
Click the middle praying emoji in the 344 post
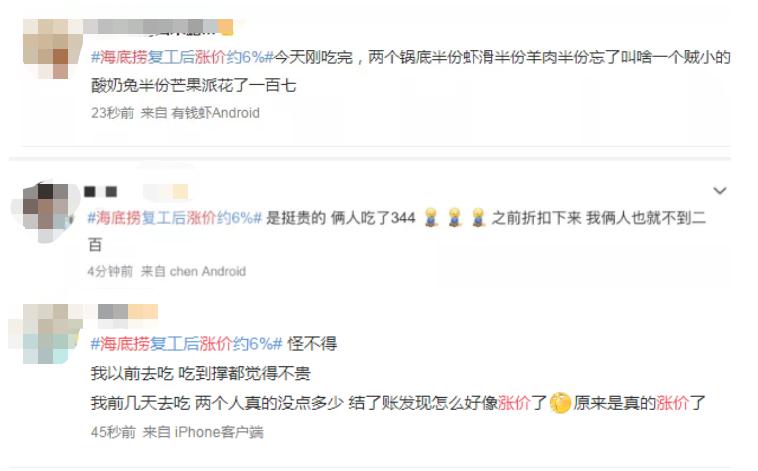click(454, 218)
